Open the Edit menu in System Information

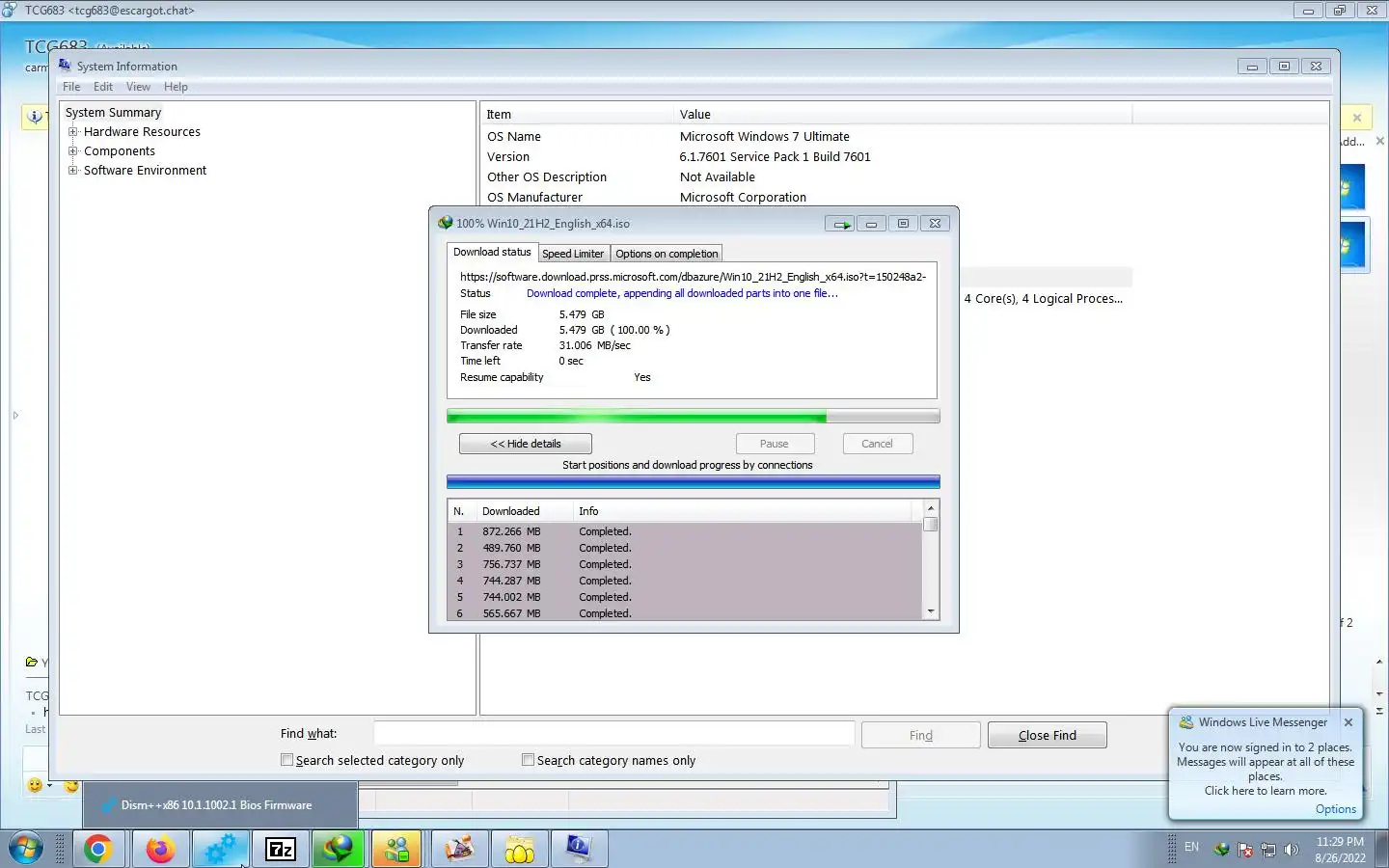tap(103, 87)
